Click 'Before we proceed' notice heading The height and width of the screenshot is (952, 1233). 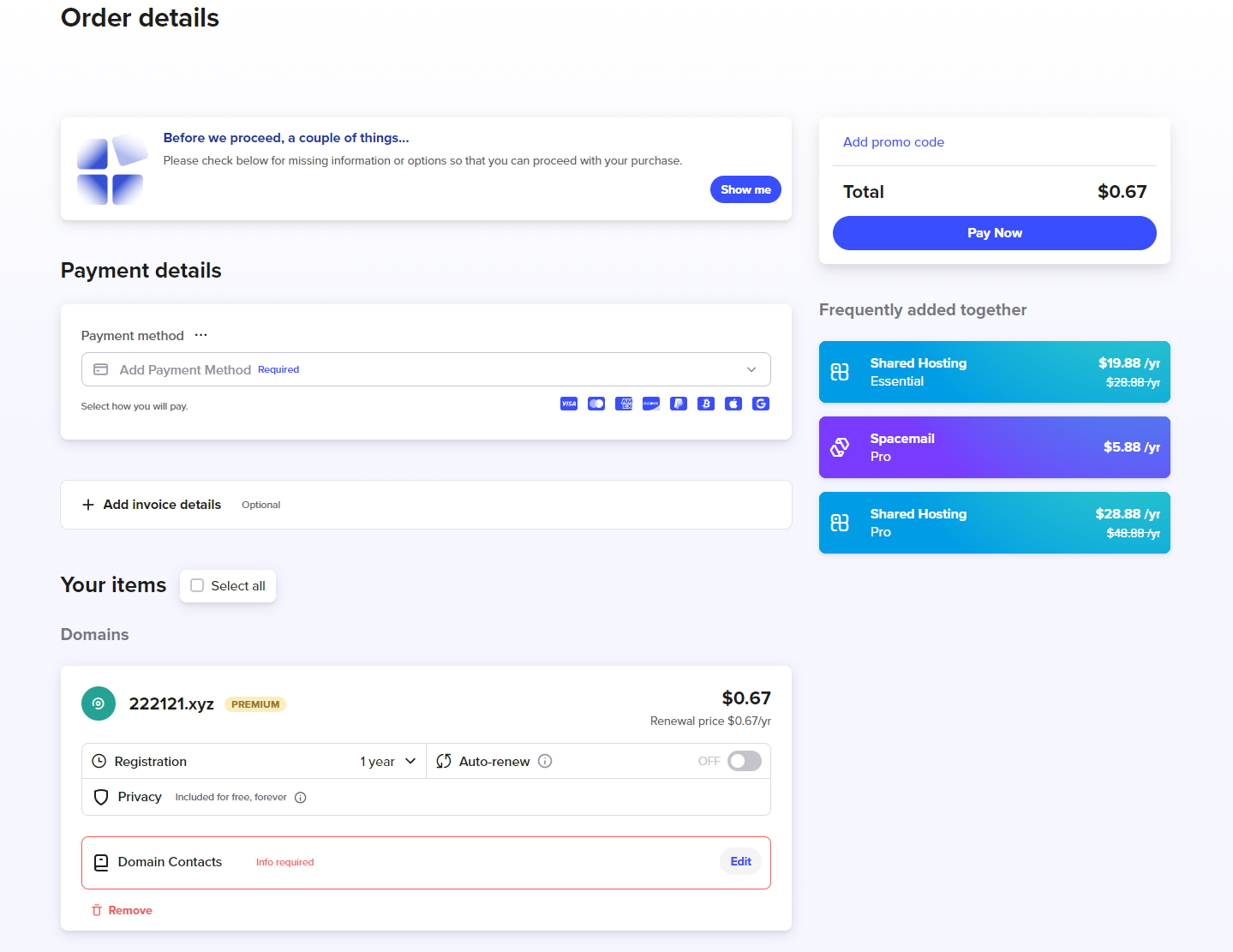click(286, 138)
